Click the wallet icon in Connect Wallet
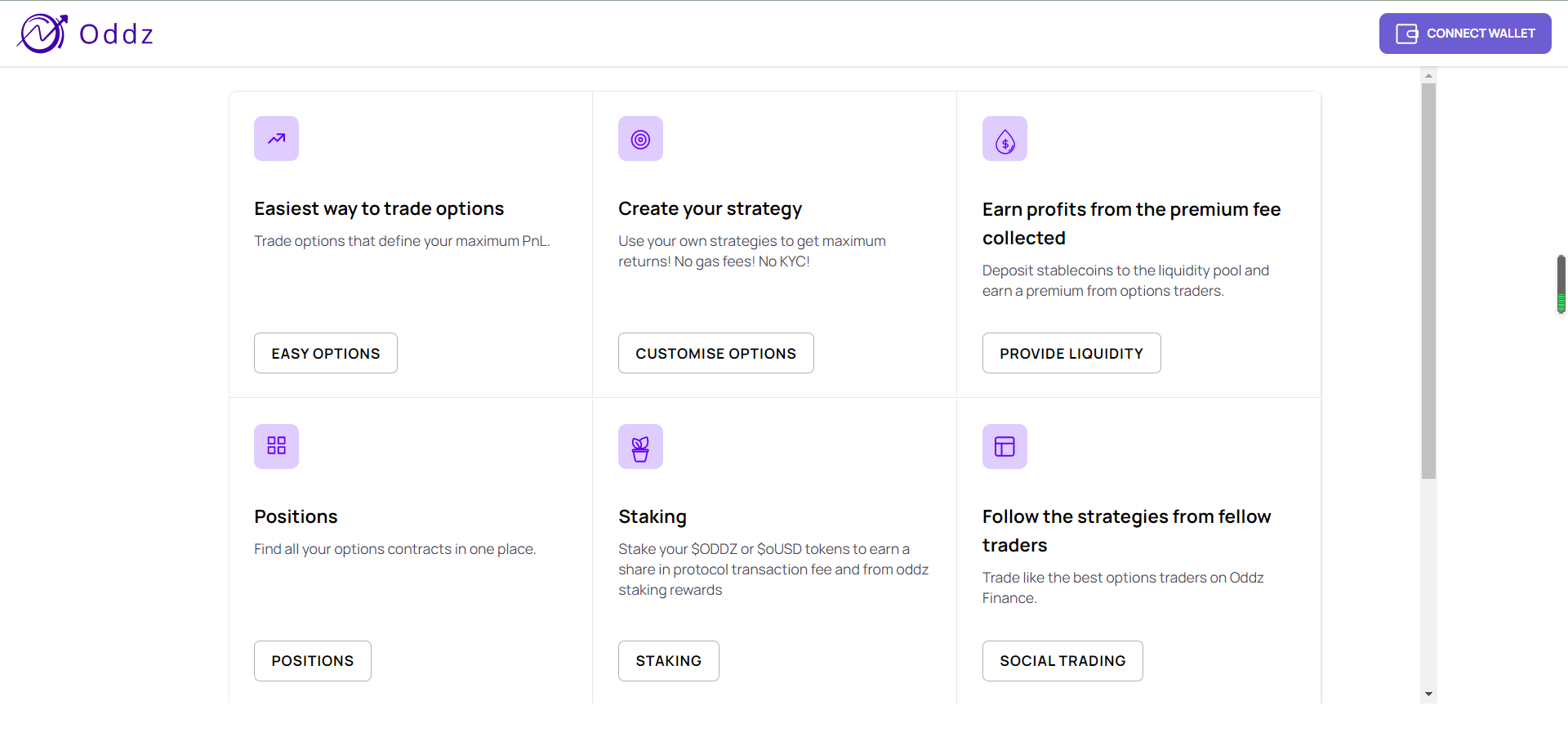The height and width of the screenshot is (737, 1568). click(x=1406, y=33)
